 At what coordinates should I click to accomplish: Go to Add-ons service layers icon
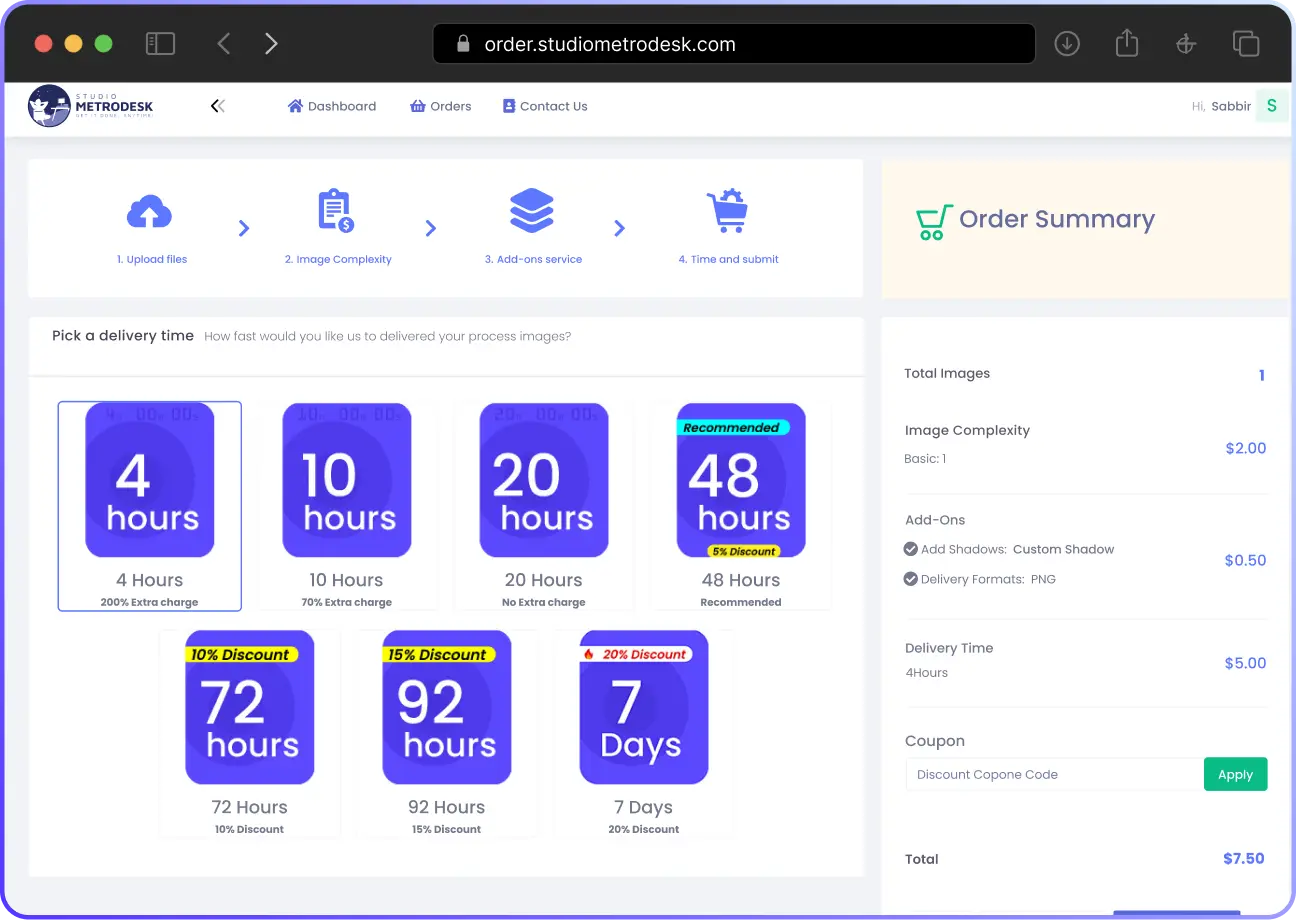[532, 211]
